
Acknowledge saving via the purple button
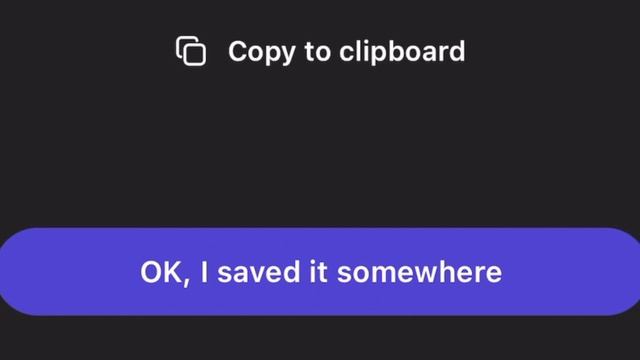pos(320,272)
